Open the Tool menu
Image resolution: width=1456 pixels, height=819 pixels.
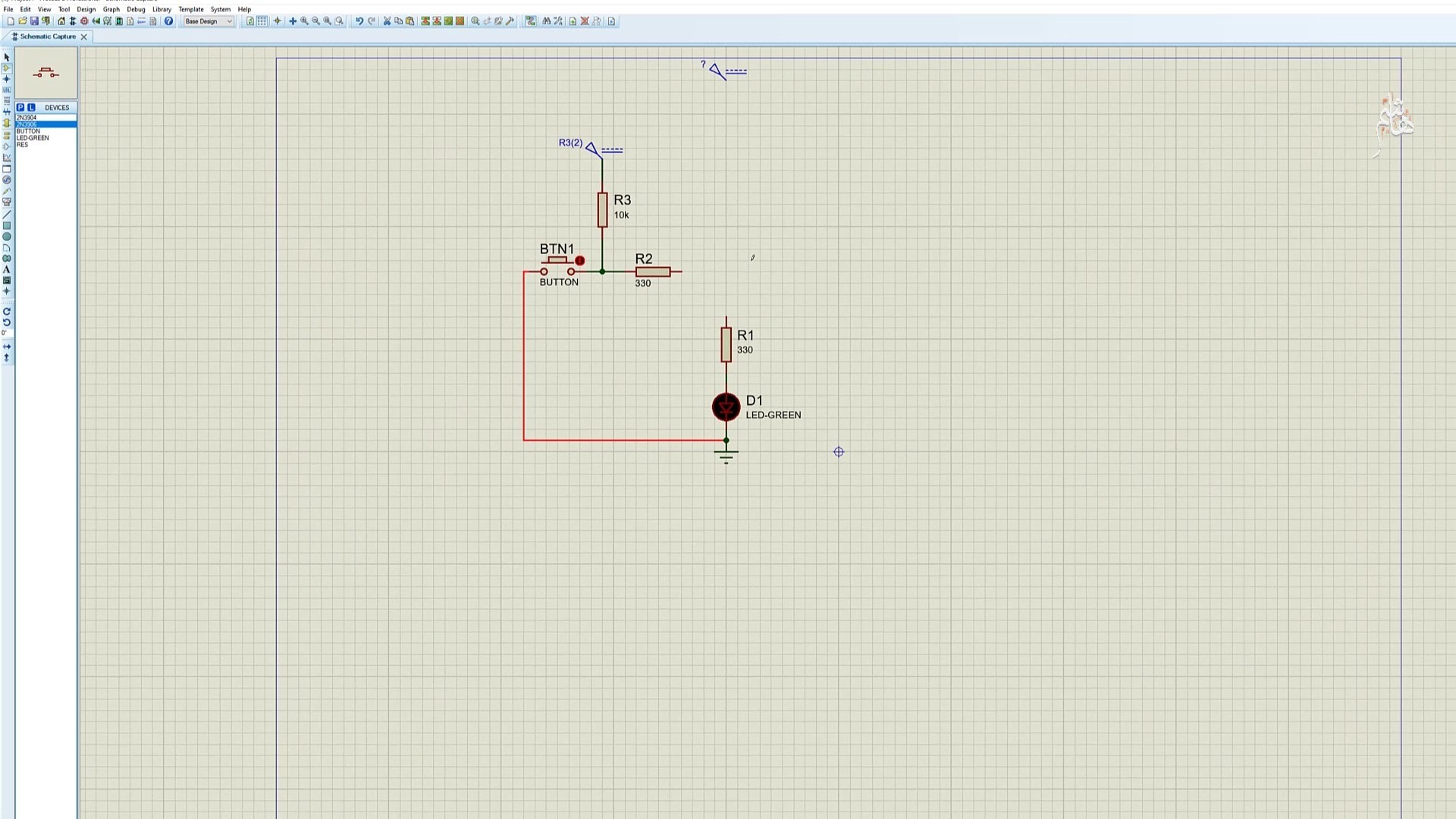[64, 9]
